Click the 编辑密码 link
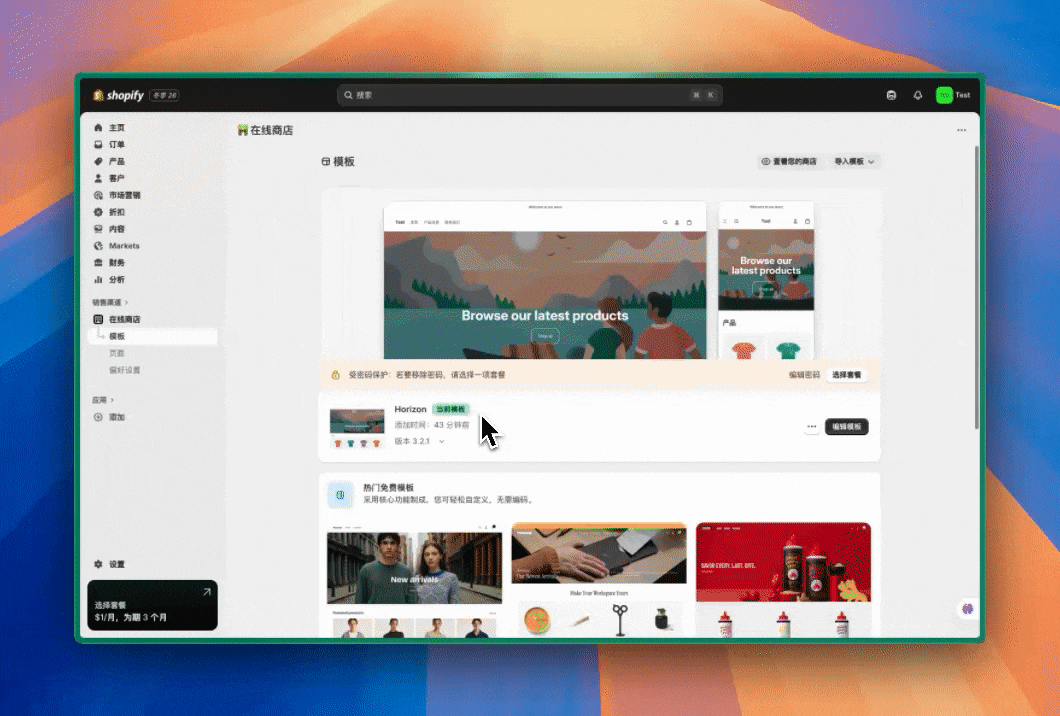The width and height of the screenshot is (1060, 716). [804, 375]
